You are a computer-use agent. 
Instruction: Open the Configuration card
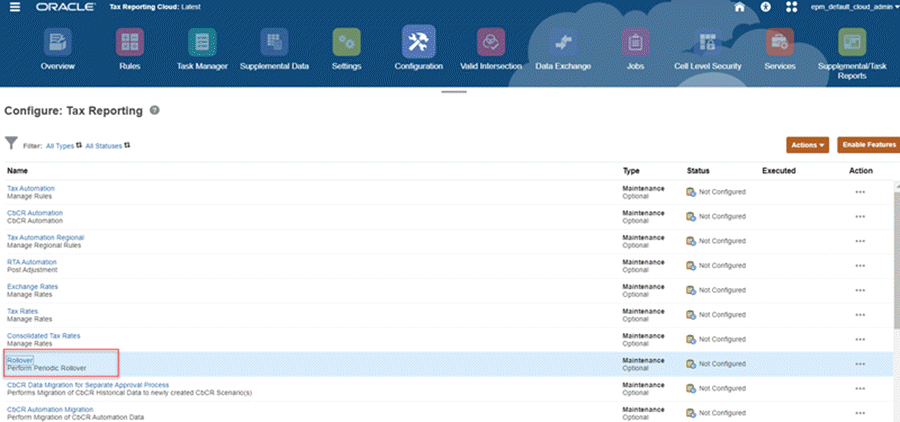[x=418, y=49]
